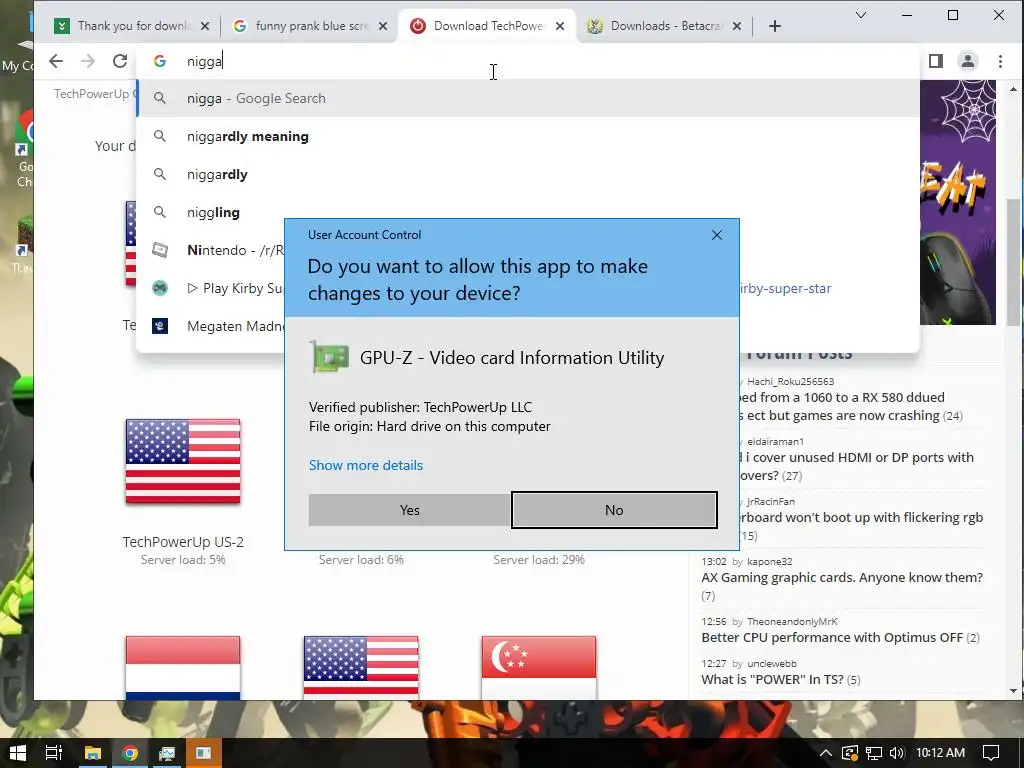The image size is (1024, 768).
Task: Close the 'Thank you for downl' tab
Action: 205,26
